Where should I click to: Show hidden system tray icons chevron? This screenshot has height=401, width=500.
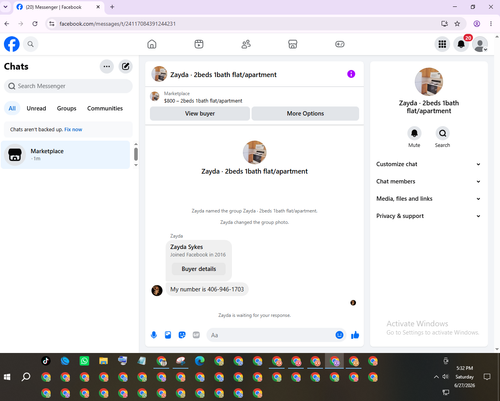coord(436,377)
